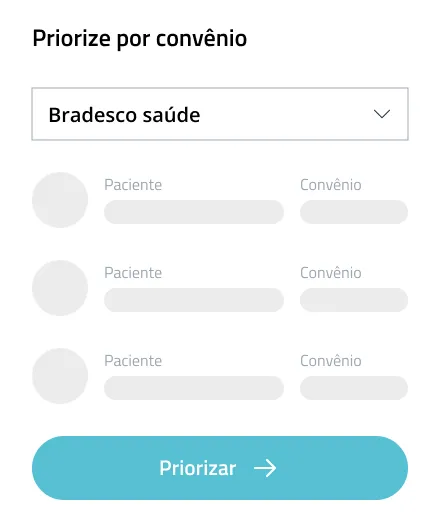
Task: Click the first Paciente name placeholder bar
Action: [x=194, y=212]
